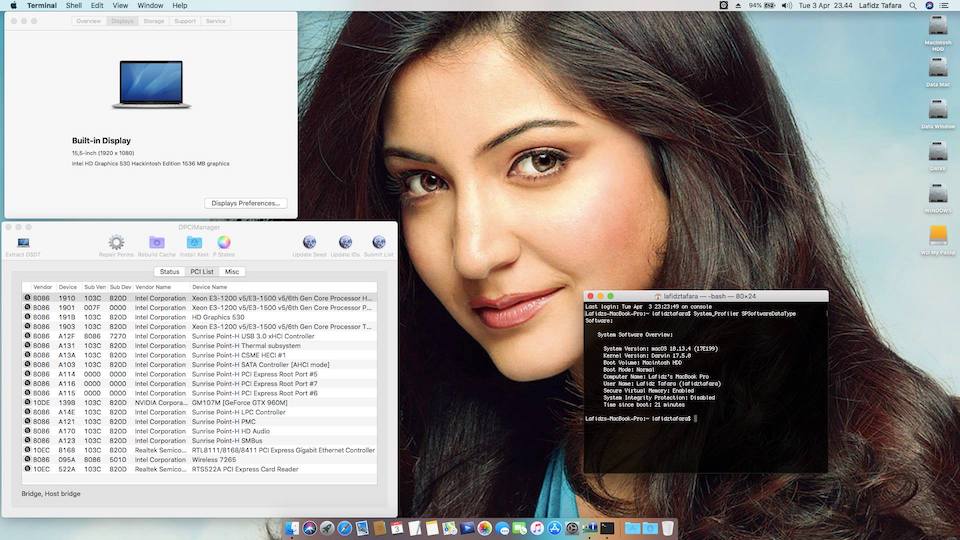The width and height of the screenshot is (960, 540).
Task: Switch to the Status tab in DPCIManager
Action: click(x=170, y=271)
